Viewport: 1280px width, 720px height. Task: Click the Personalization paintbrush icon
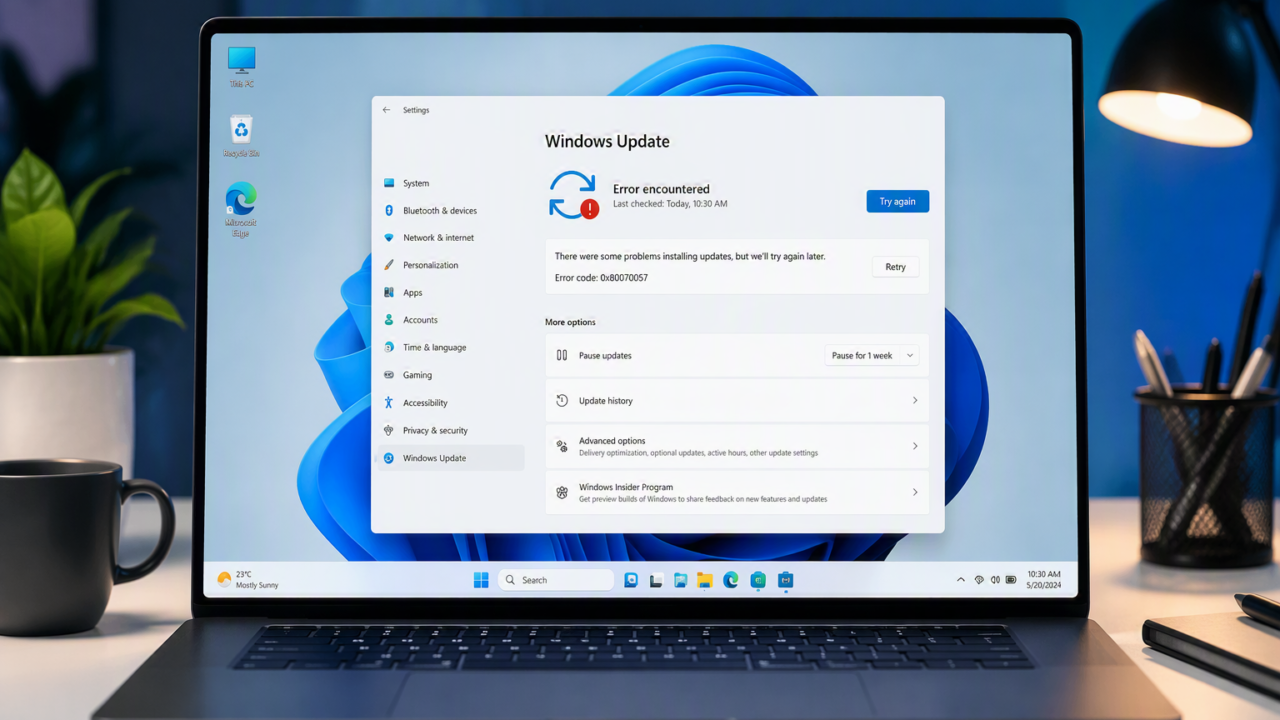coord(389,265)
